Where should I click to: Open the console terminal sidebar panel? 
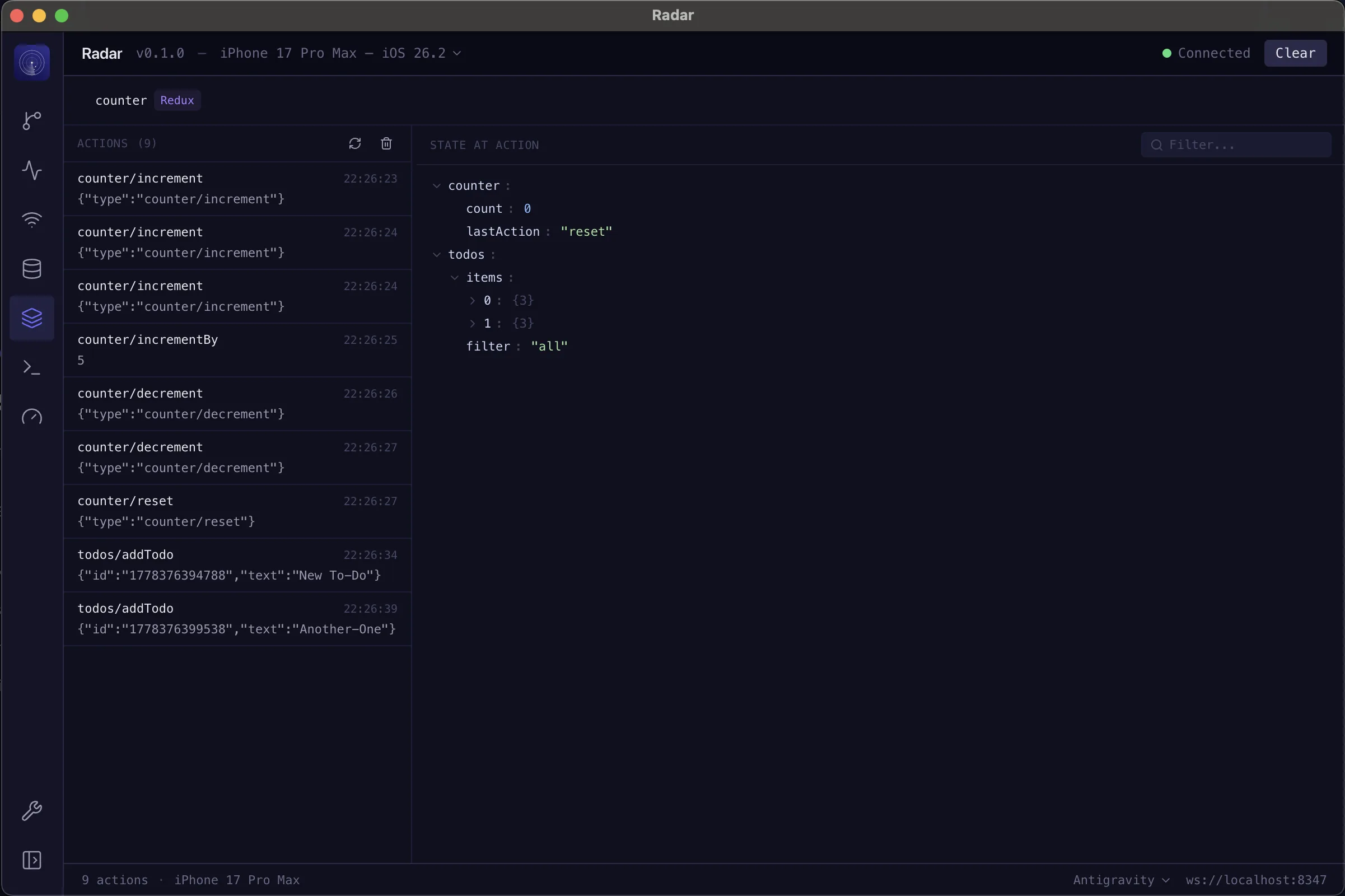[x=32, y=367]
